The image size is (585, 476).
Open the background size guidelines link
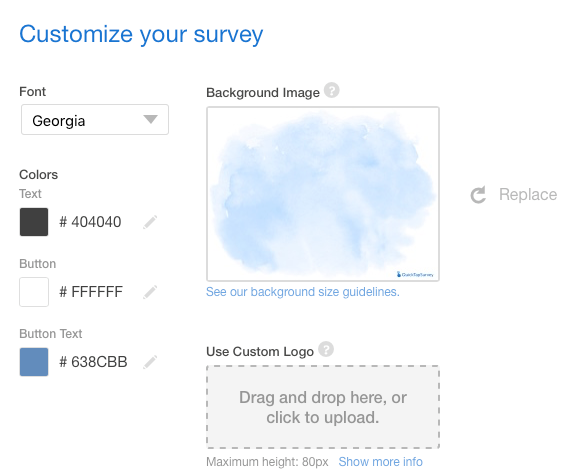tap(303, 292)
